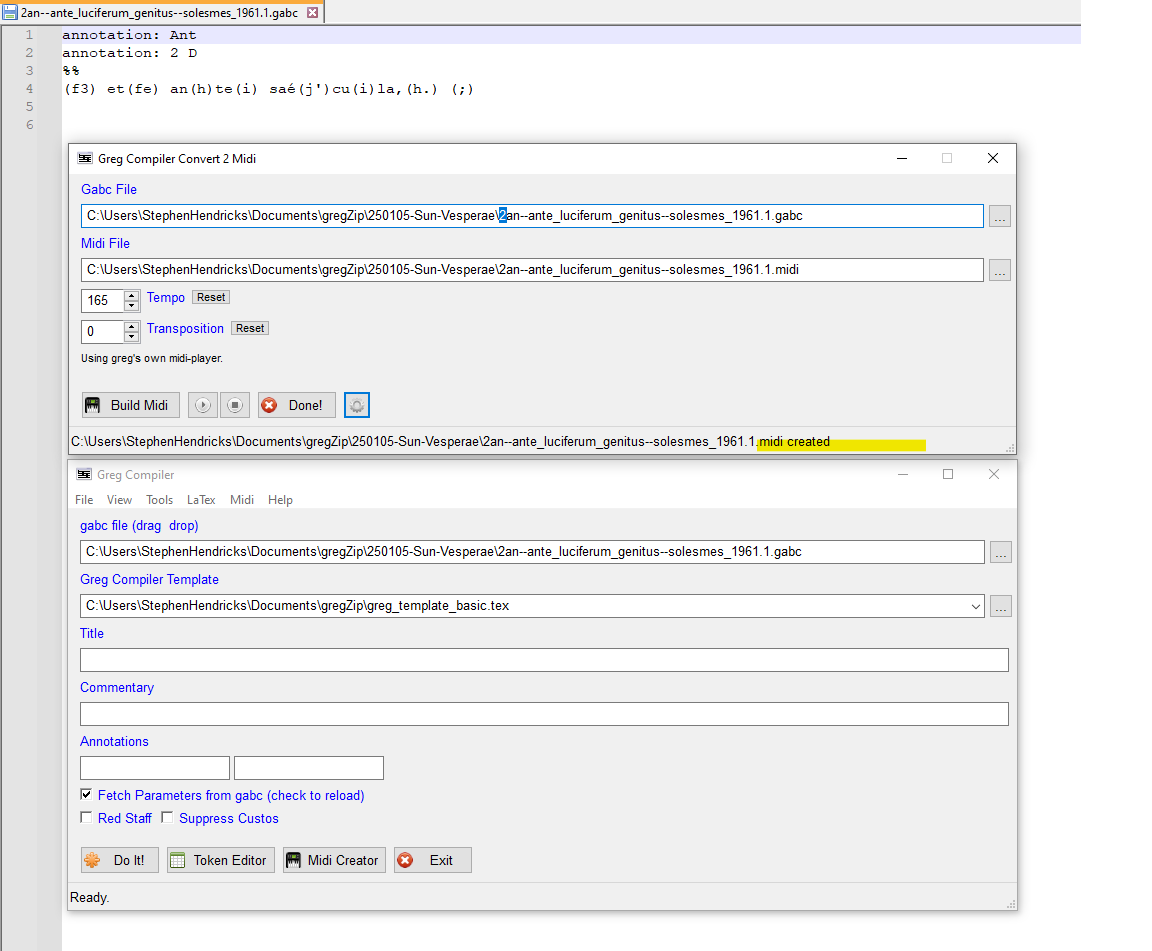Browse for the Midi File output
The image size is (1152, 951).
1000,270
